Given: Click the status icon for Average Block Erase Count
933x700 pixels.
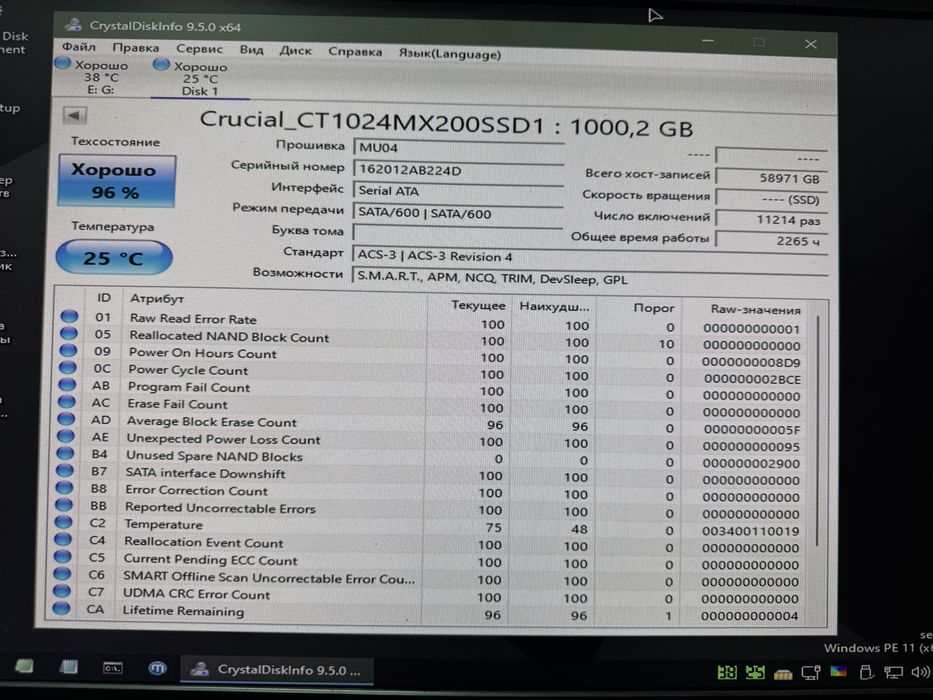Looking at the screenshot, I should (66, 418).
